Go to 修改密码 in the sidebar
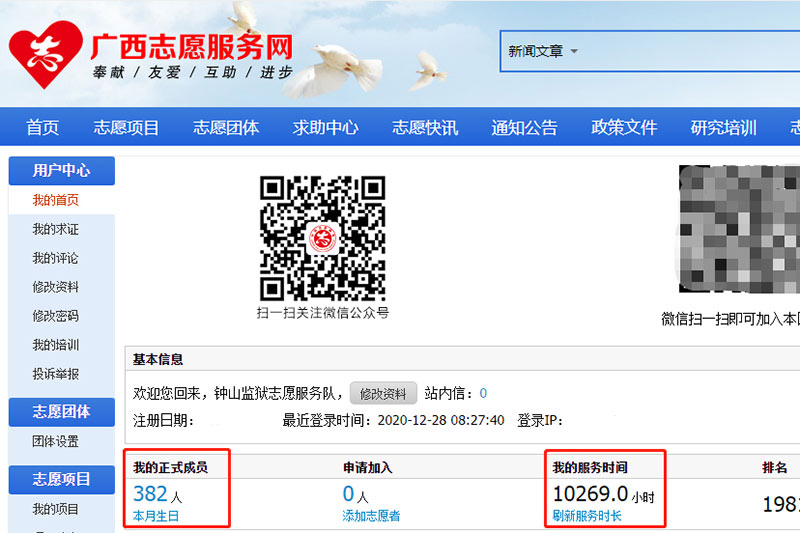Screen dimensions: 800x533 click(x=56, y=316)
